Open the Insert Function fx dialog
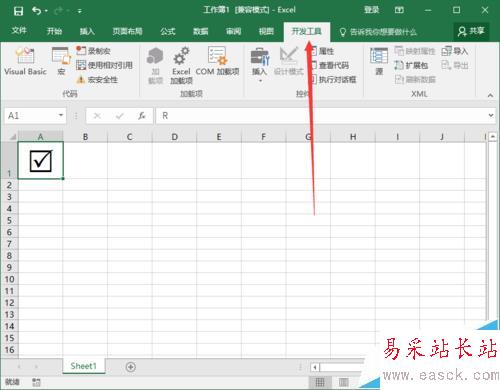Screen dimensions: 500x390 coord(142,116)
